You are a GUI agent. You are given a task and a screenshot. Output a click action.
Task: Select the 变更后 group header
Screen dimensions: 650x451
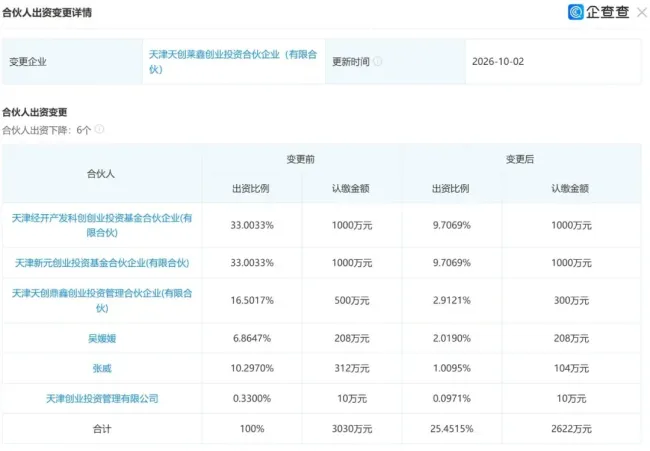(x=520, y=159)
